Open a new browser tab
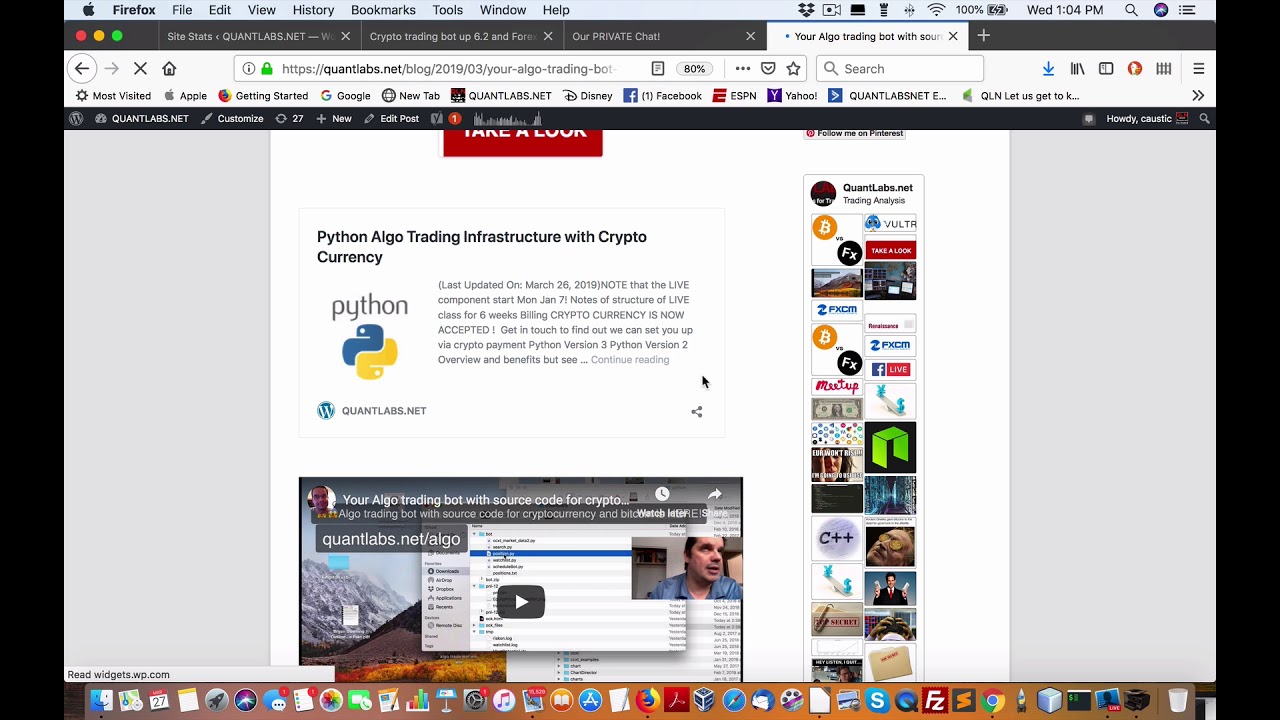Screen dimensions: 1280x720 click(x=983, y=36)
